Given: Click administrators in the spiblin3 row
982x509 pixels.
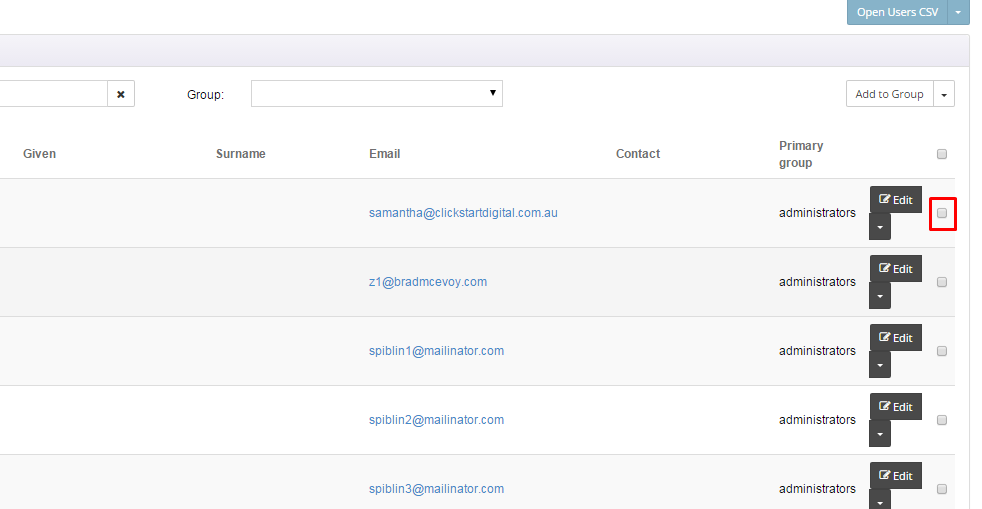Looking at the screenshot, I should tap(817, 488).
